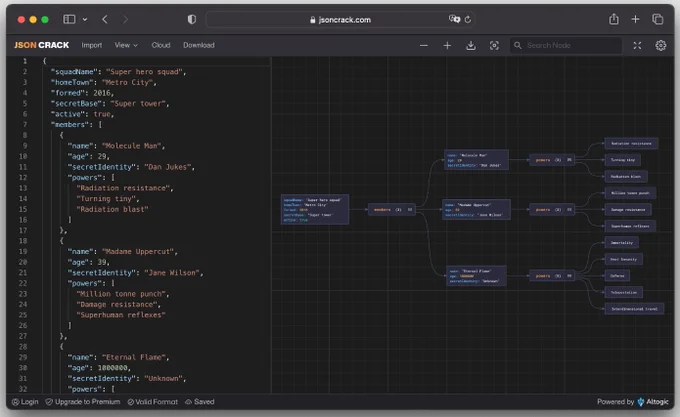Toggle the Safari sidebar icon
680x417 pixels.
(69, 19)
